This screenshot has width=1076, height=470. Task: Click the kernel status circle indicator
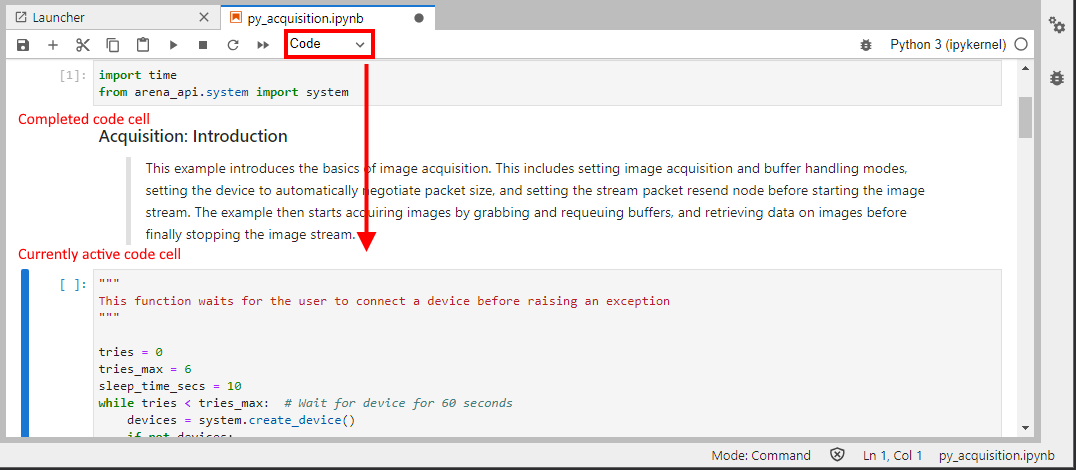click(x=1021, y=45)
